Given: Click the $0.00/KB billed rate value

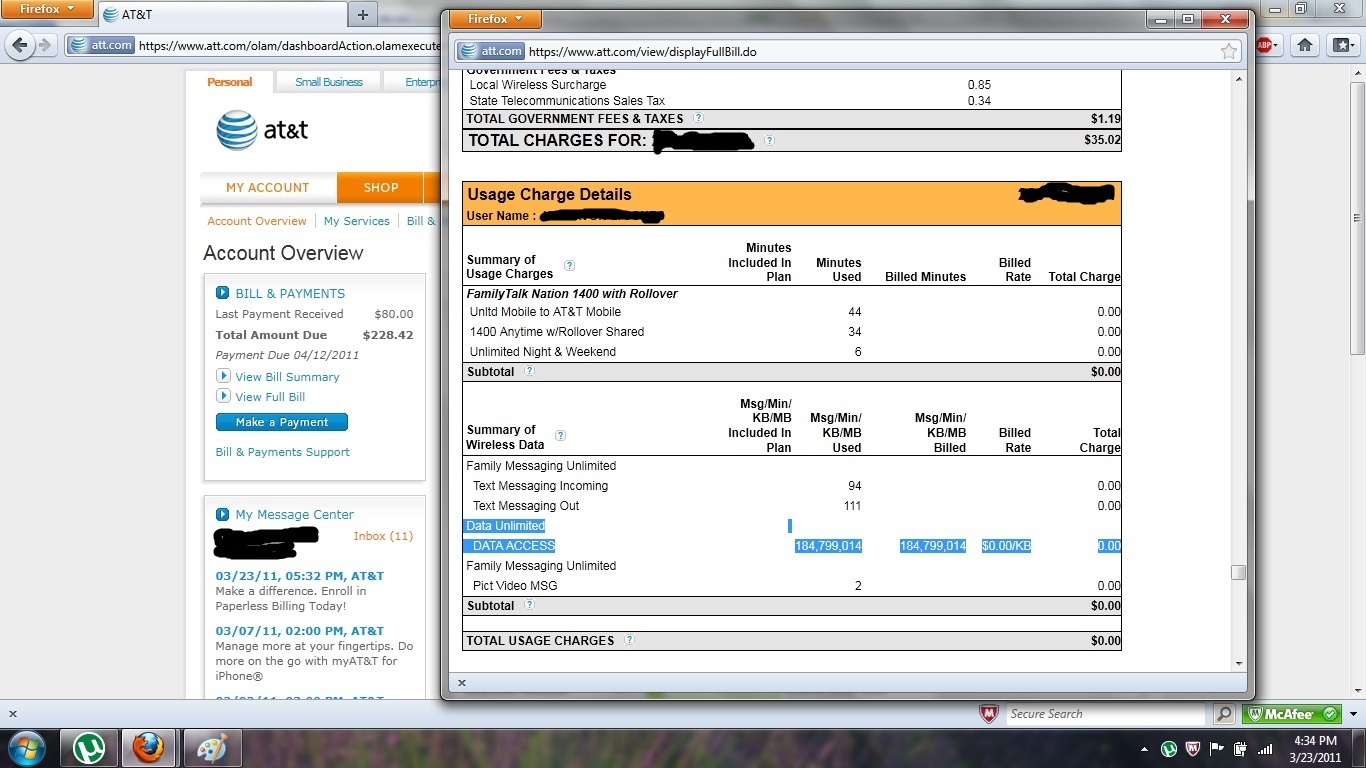Looking at the screenshot, I should tap(1006, 546).
